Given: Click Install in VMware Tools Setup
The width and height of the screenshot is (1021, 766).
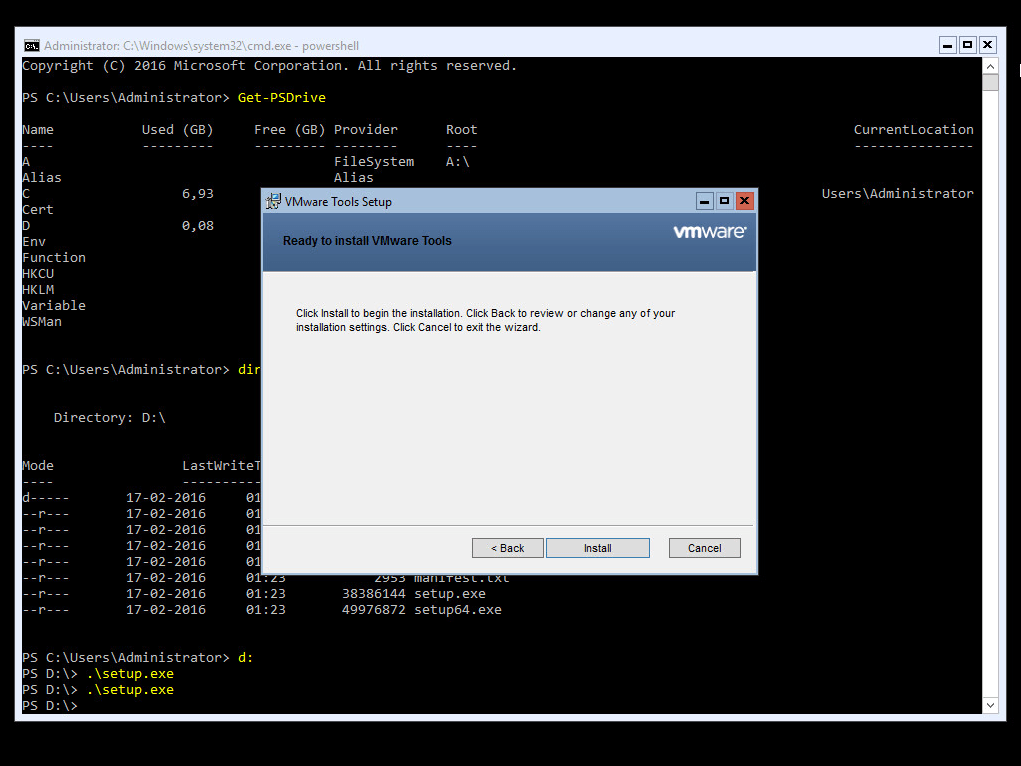Looking at the screenshot, I should (x=598, y=548).
